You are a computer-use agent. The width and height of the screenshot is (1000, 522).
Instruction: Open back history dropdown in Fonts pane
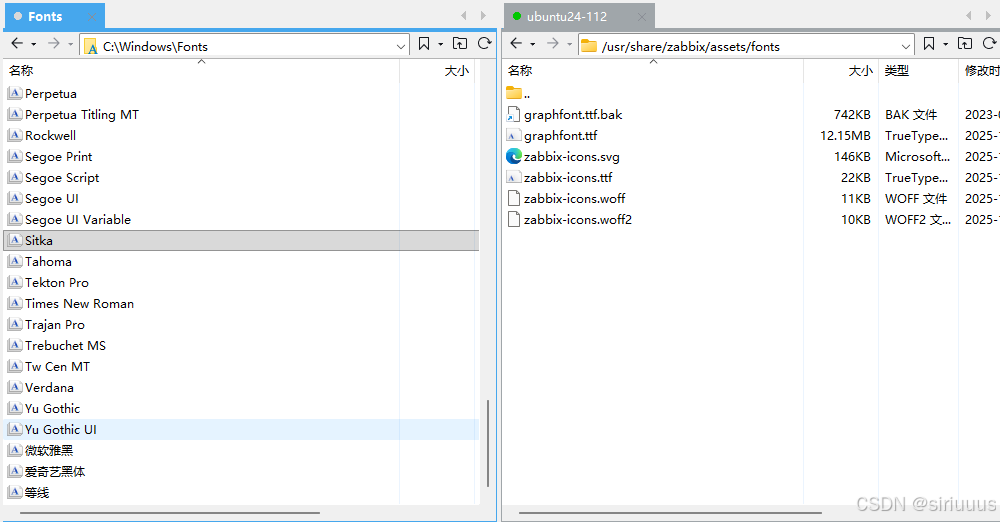tap(34, 44)
